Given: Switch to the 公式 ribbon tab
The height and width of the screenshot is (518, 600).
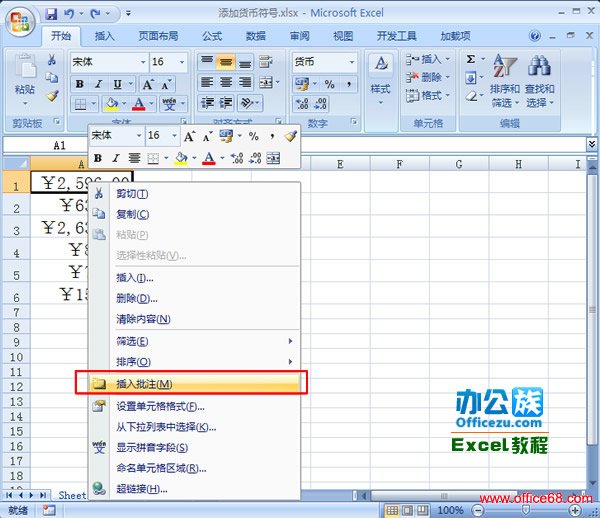Looking at the screenshot, I should click(212, 36).
